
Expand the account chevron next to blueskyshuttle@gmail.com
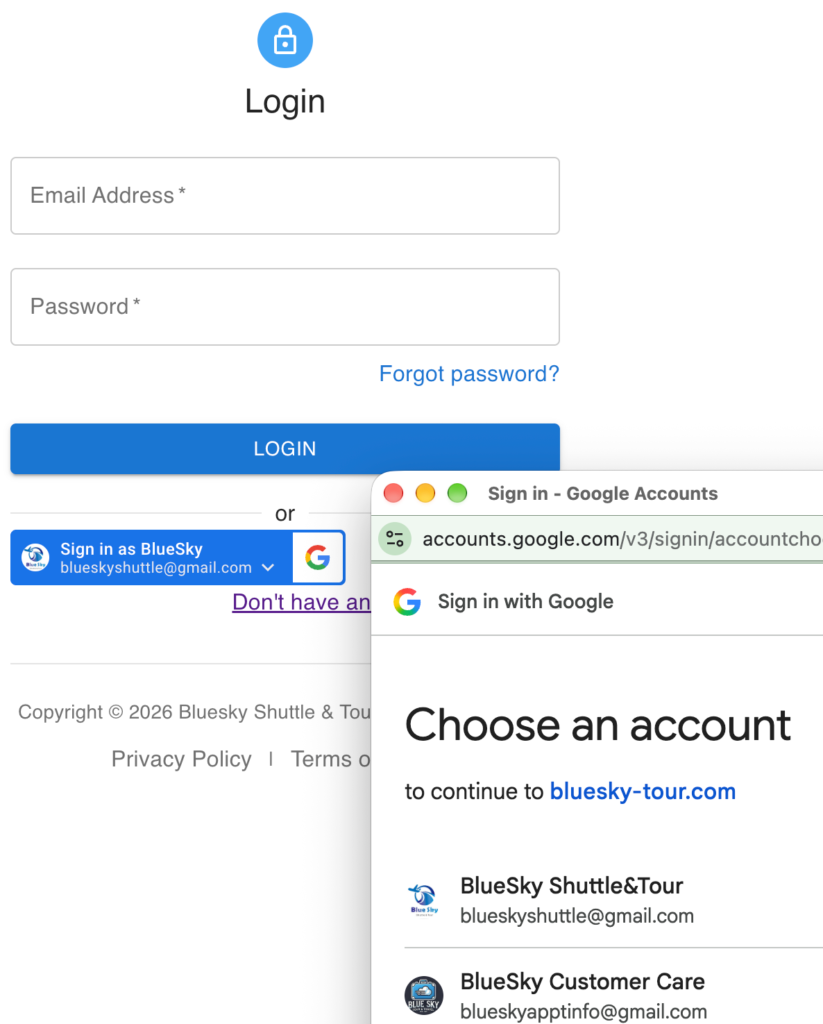point(268,568)
